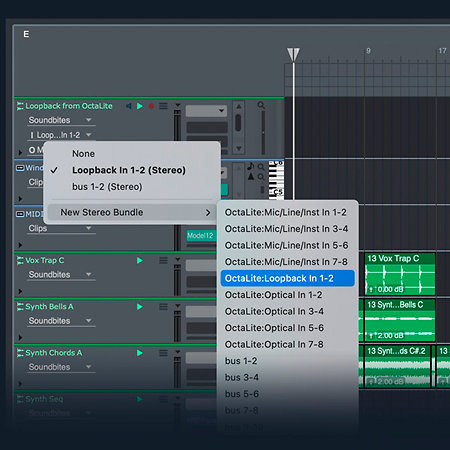Open Soundbites dropdown on Vox Trap C track
This screenshot has height=450, width=450.
(x=60, y=275)
